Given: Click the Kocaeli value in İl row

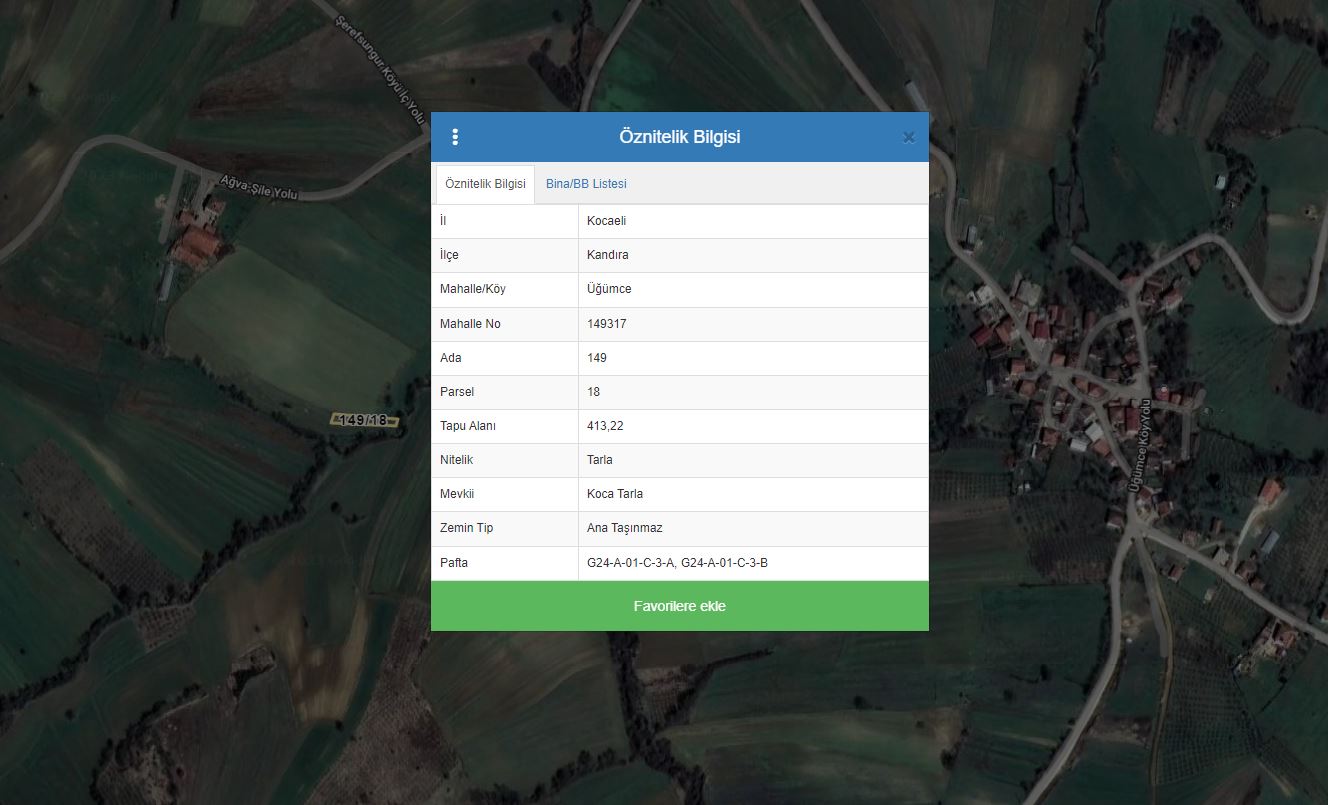Looking at the screenshot, I should point(606,221).
